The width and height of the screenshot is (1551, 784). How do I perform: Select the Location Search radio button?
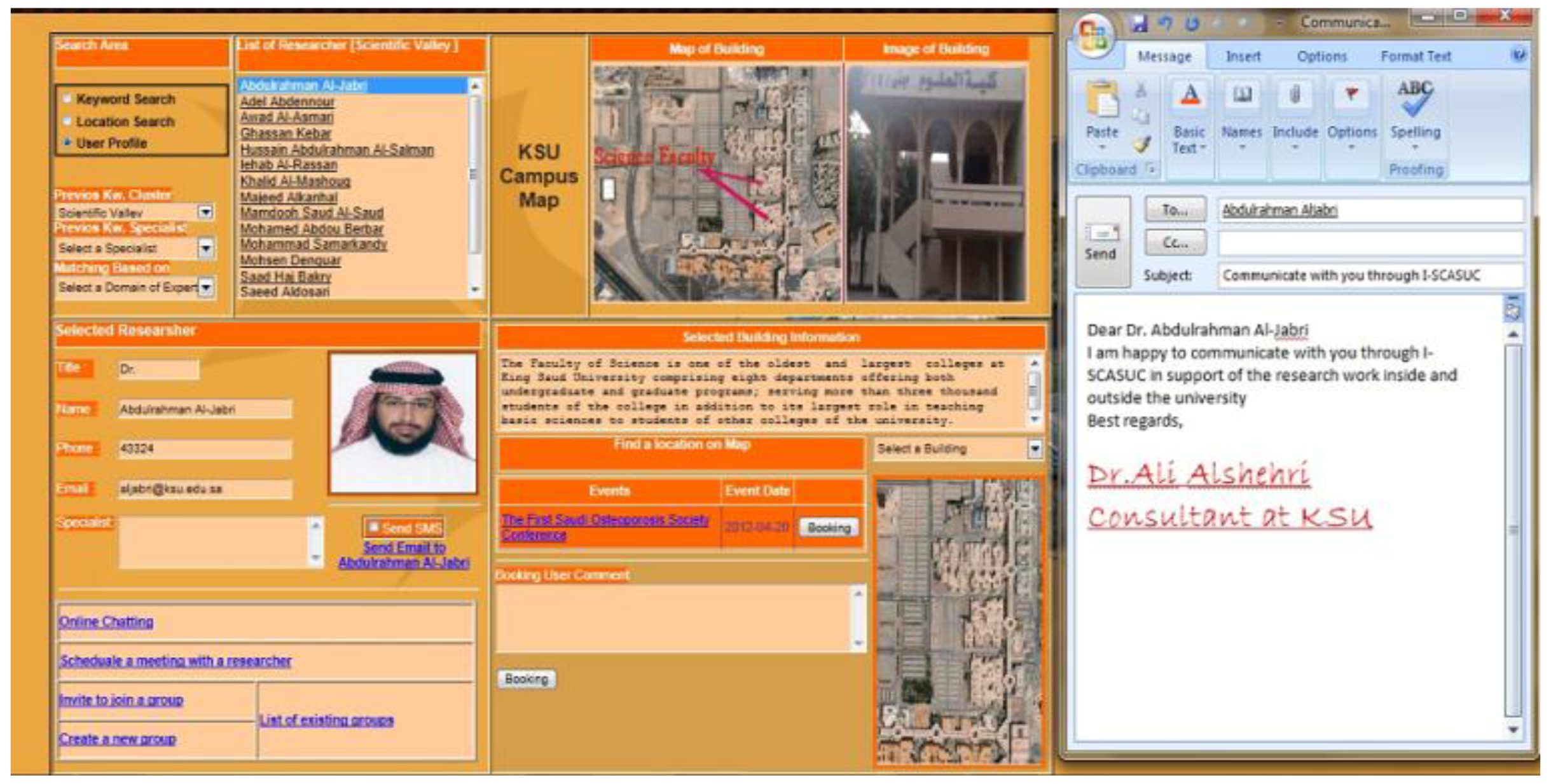click(x=66, y=121)
